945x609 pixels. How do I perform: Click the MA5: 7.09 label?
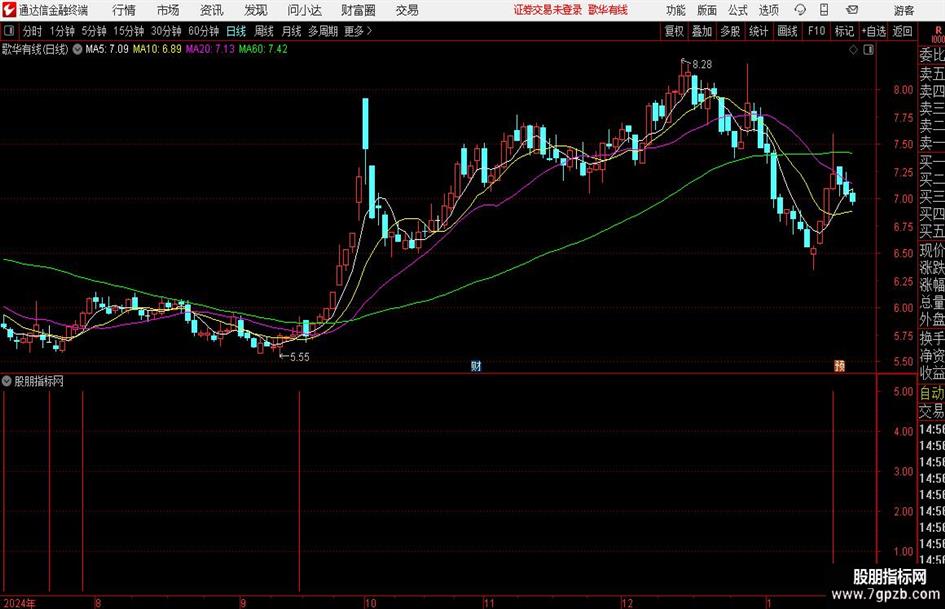(107, 49)
